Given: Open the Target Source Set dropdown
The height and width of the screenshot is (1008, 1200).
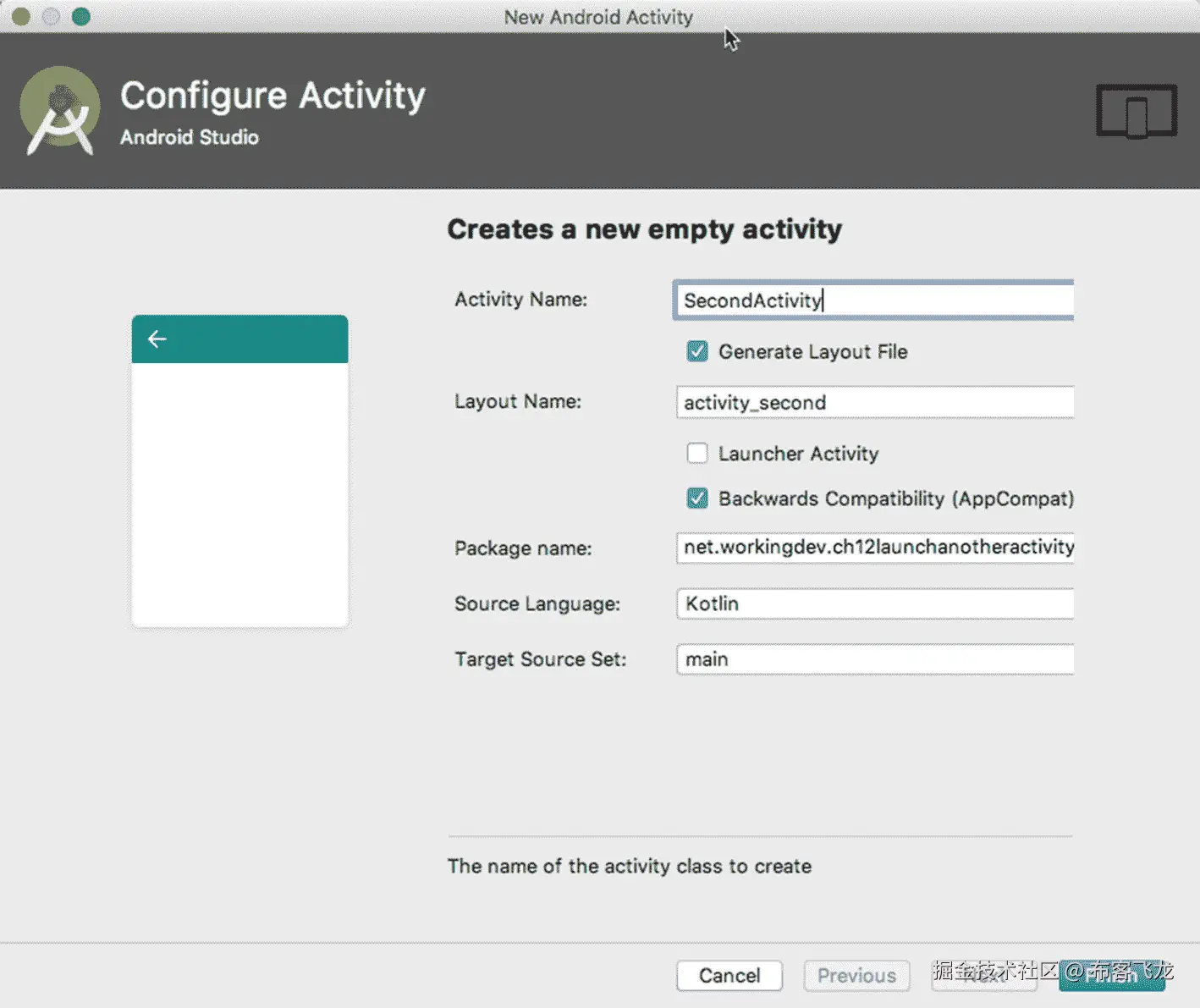Looking at the screenshot, I should 875,659.
